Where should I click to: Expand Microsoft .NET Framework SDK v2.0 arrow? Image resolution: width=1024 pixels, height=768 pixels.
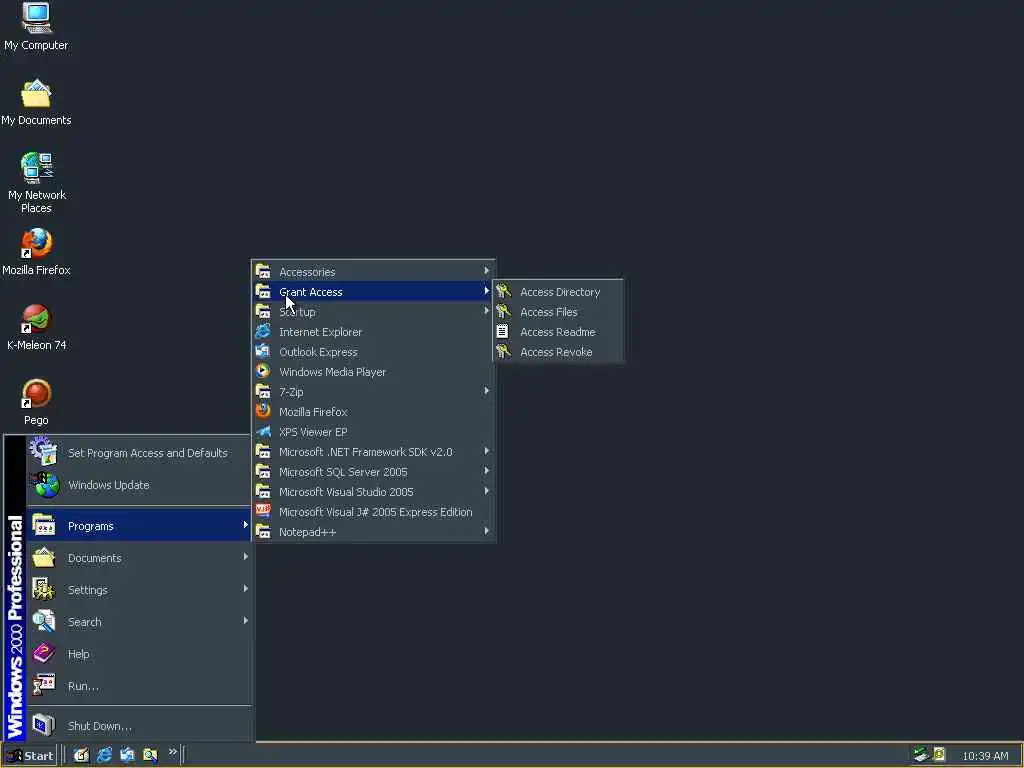tap(487, 451)
